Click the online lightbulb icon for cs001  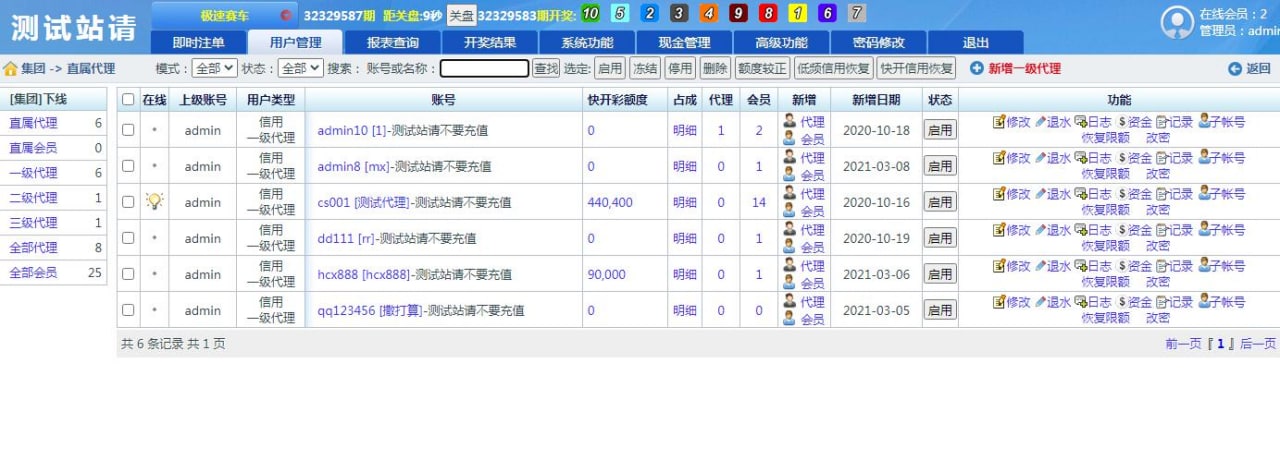pyautogui.click(x=154, y=201)
